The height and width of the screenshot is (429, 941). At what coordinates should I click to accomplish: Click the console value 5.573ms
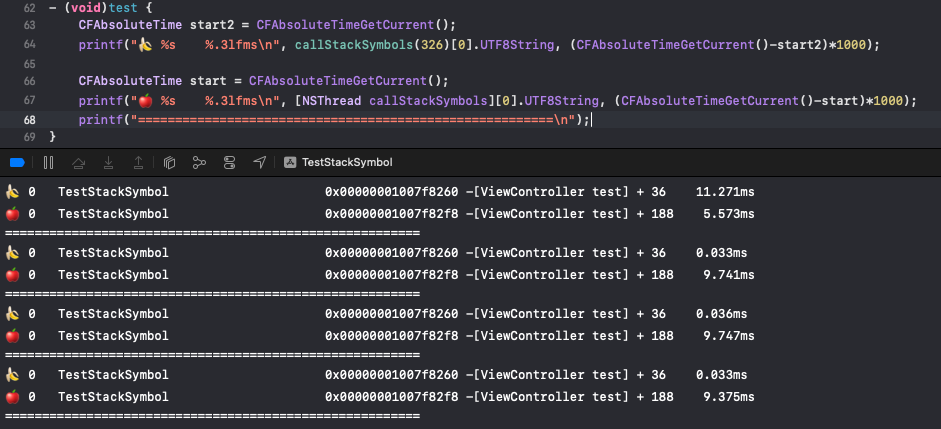tap(729, 214)
